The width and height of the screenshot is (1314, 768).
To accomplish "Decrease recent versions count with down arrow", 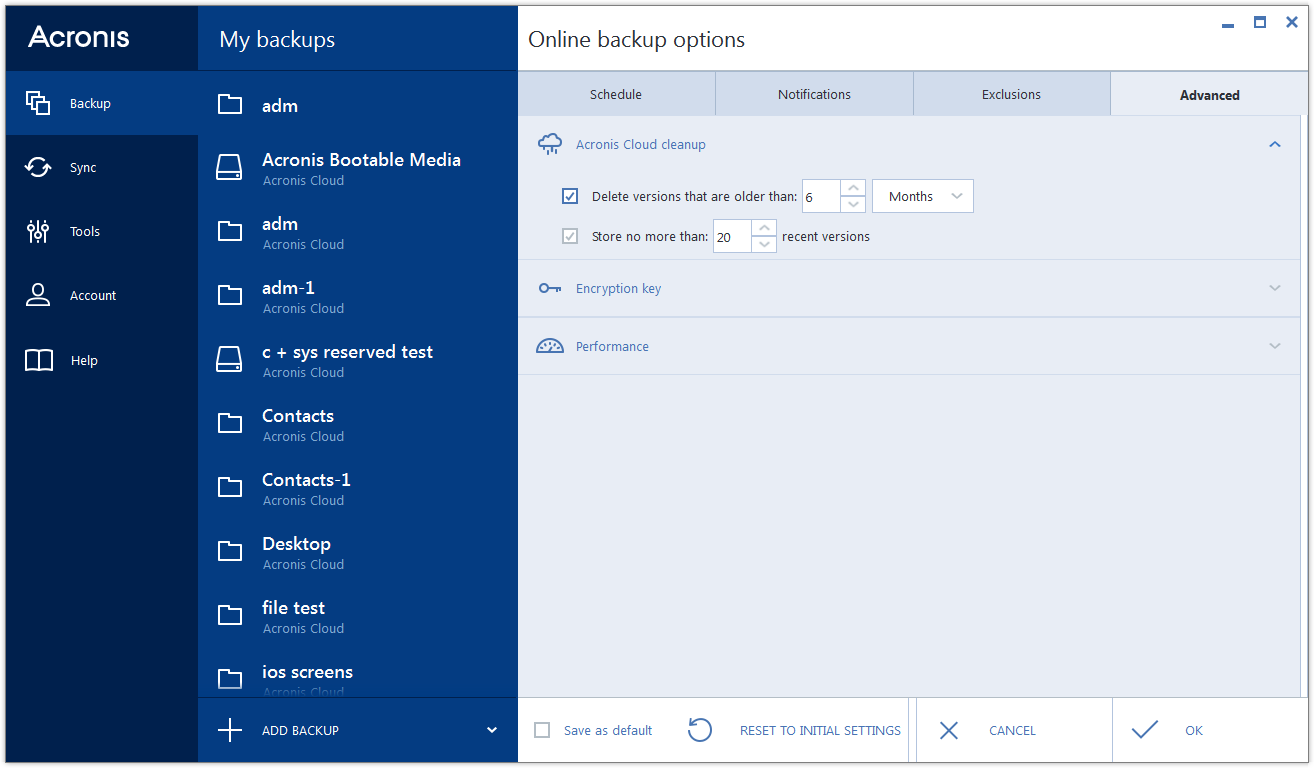I will click(x=764, y=244).
